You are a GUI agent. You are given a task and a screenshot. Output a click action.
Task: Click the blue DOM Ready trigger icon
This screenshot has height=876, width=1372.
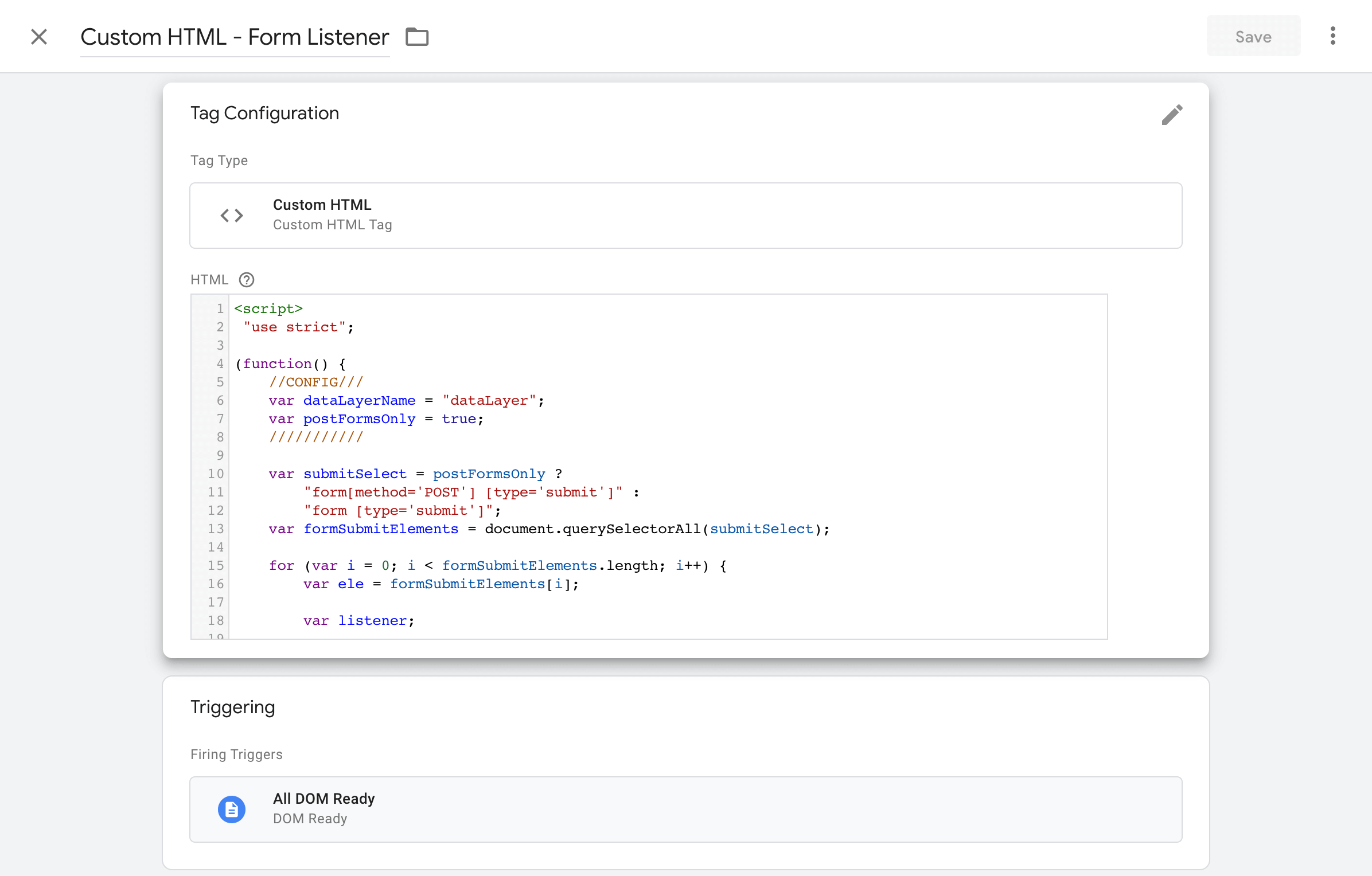pos(232,809)
